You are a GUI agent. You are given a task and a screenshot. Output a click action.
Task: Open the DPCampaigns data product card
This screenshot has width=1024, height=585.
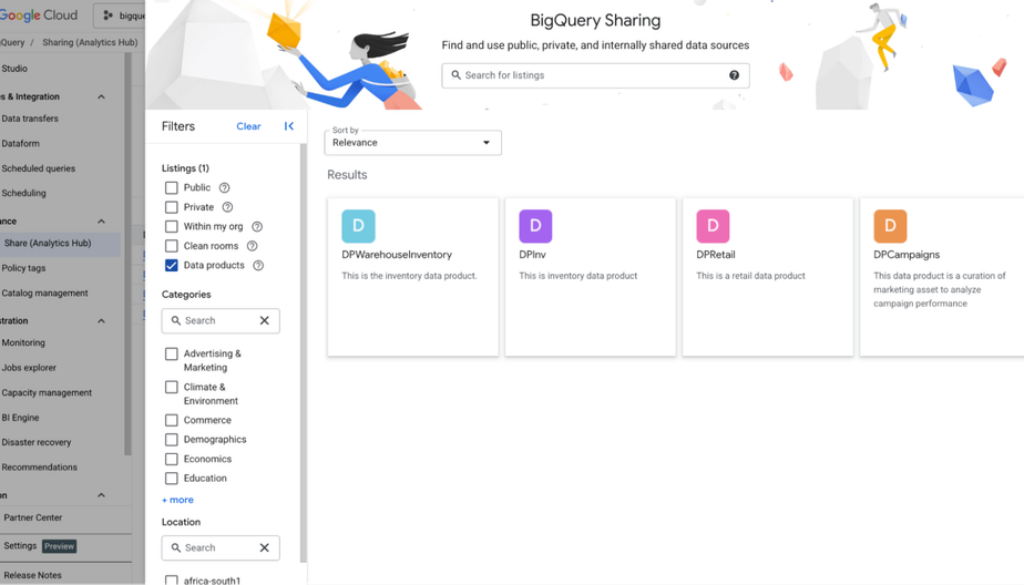[x=940, y=276]
